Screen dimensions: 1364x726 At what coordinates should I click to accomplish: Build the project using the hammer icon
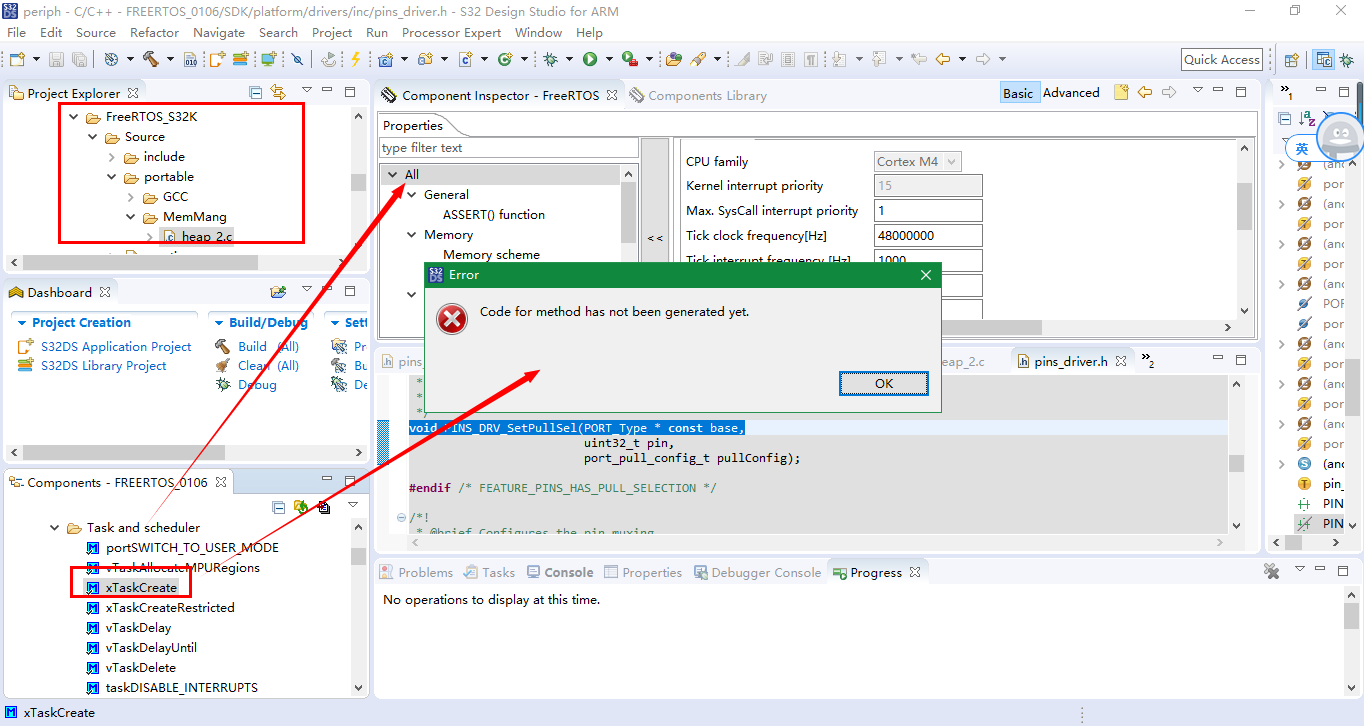[150, 60]
